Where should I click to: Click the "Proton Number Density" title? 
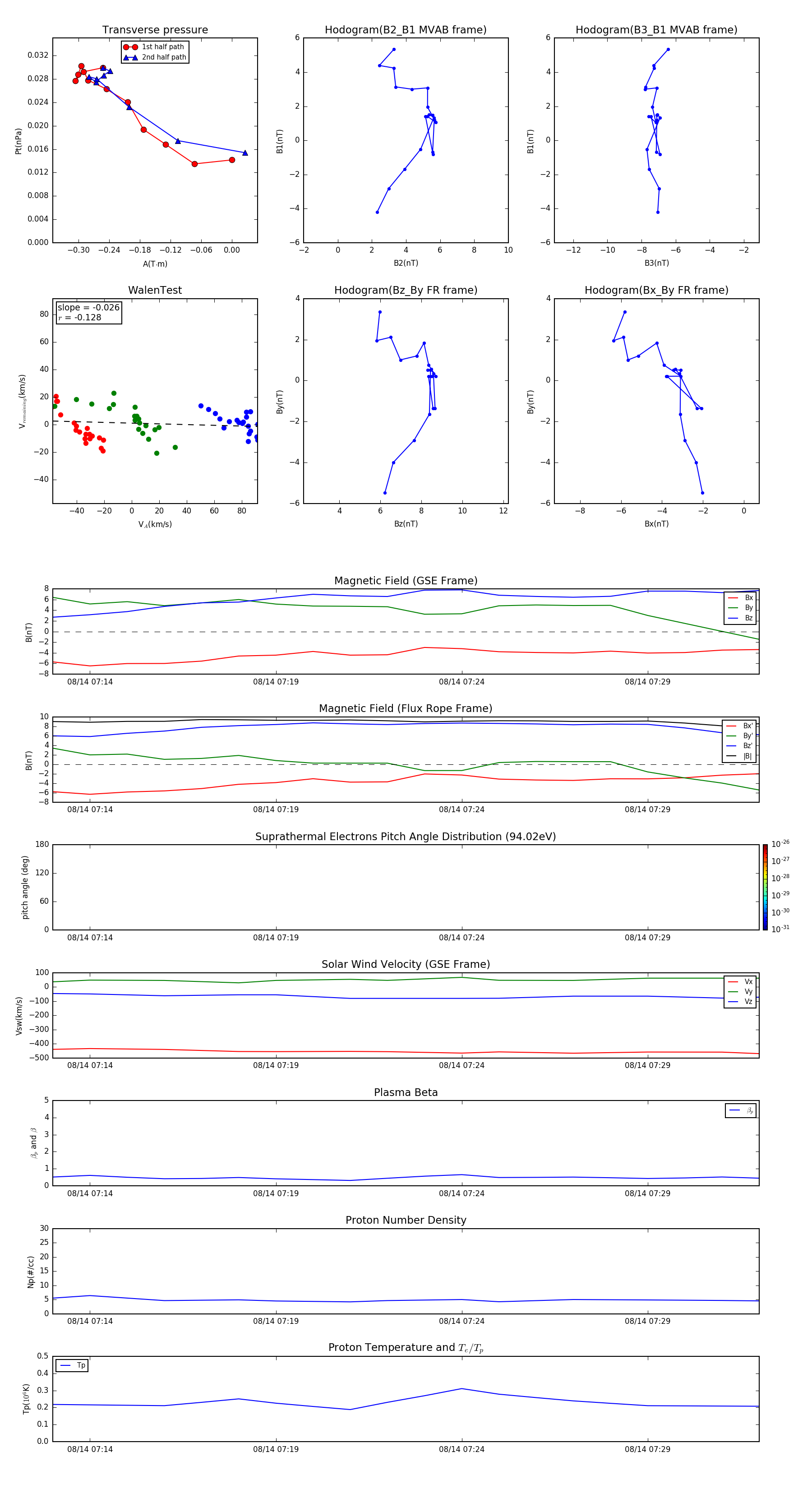[406, 1220]
